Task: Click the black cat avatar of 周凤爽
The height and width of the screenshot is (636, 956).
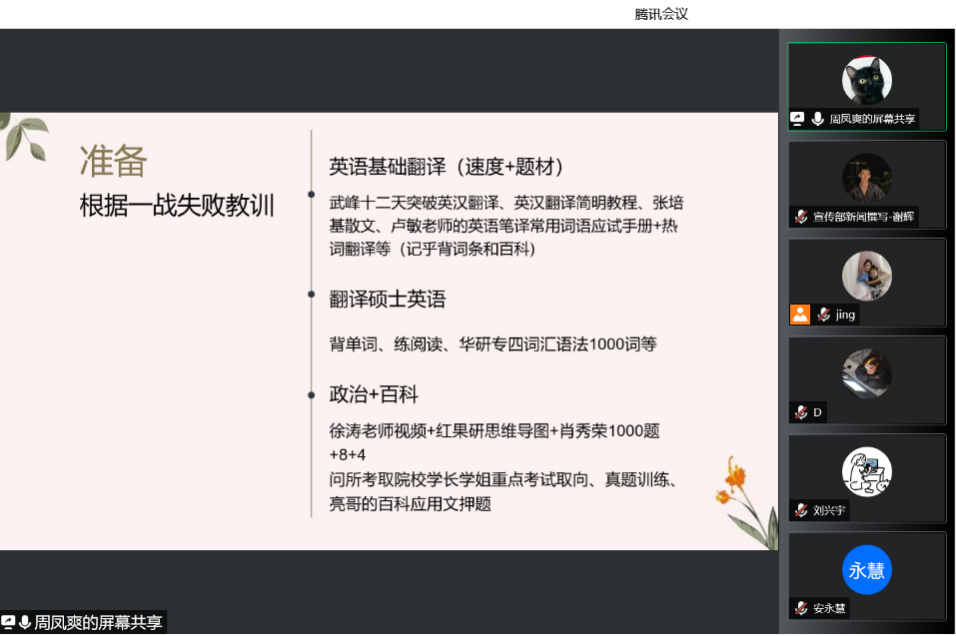Action: [866, 80]
